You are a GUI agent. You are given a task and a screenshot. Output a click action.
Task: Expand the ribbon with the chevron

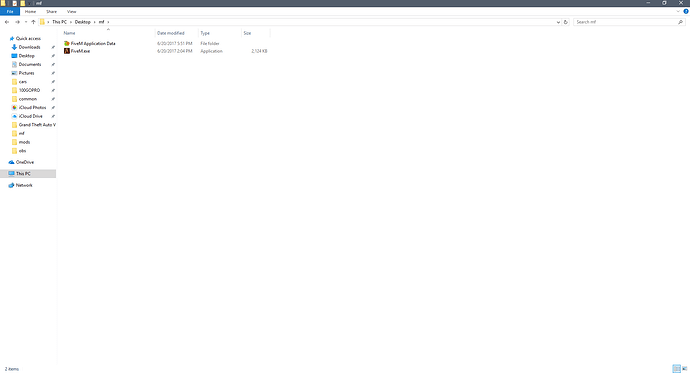click(678, 11)
